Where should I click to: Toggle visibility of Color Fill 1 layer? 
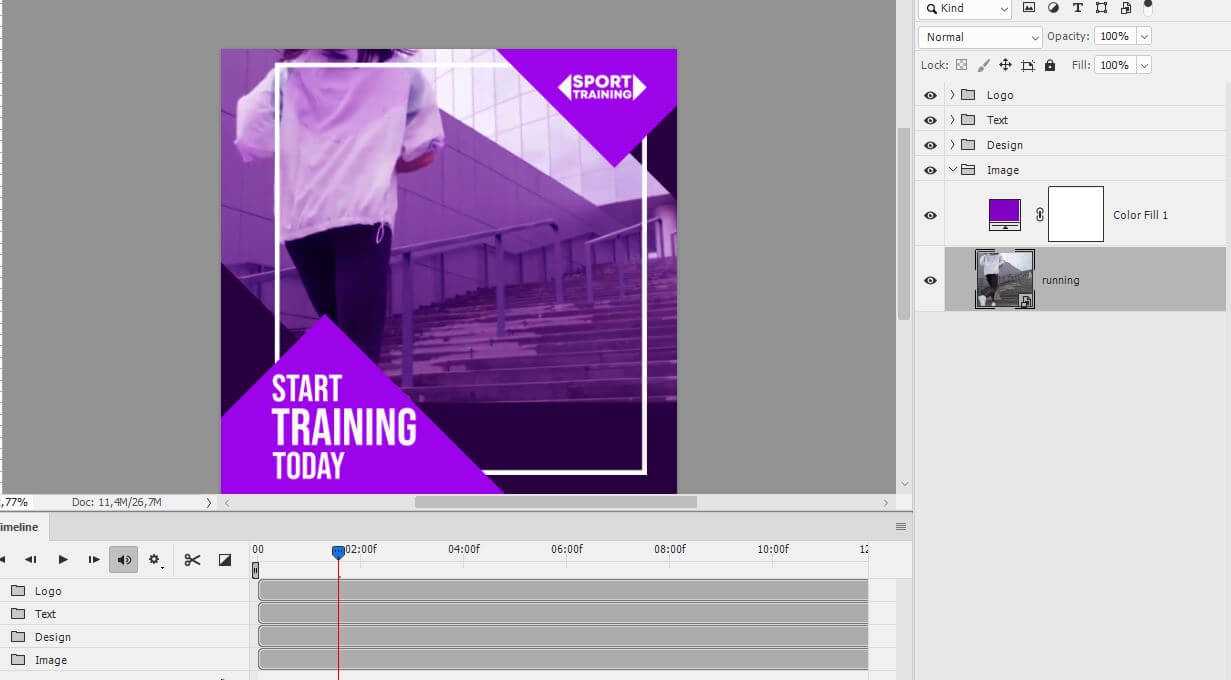click(930, 215)
